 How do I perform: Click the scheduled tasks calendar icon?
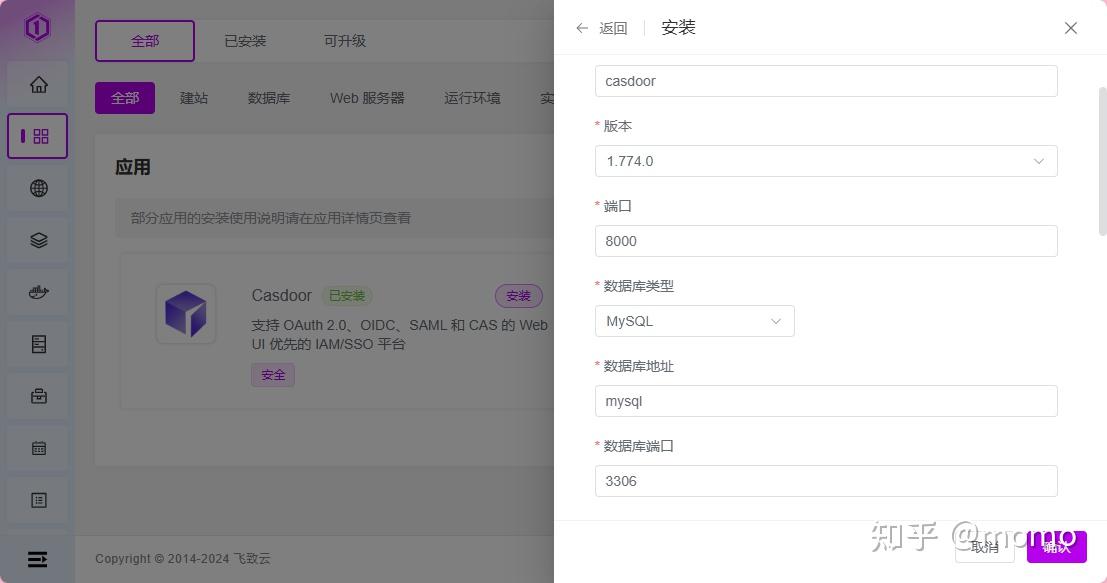click(x=37, y=447)
